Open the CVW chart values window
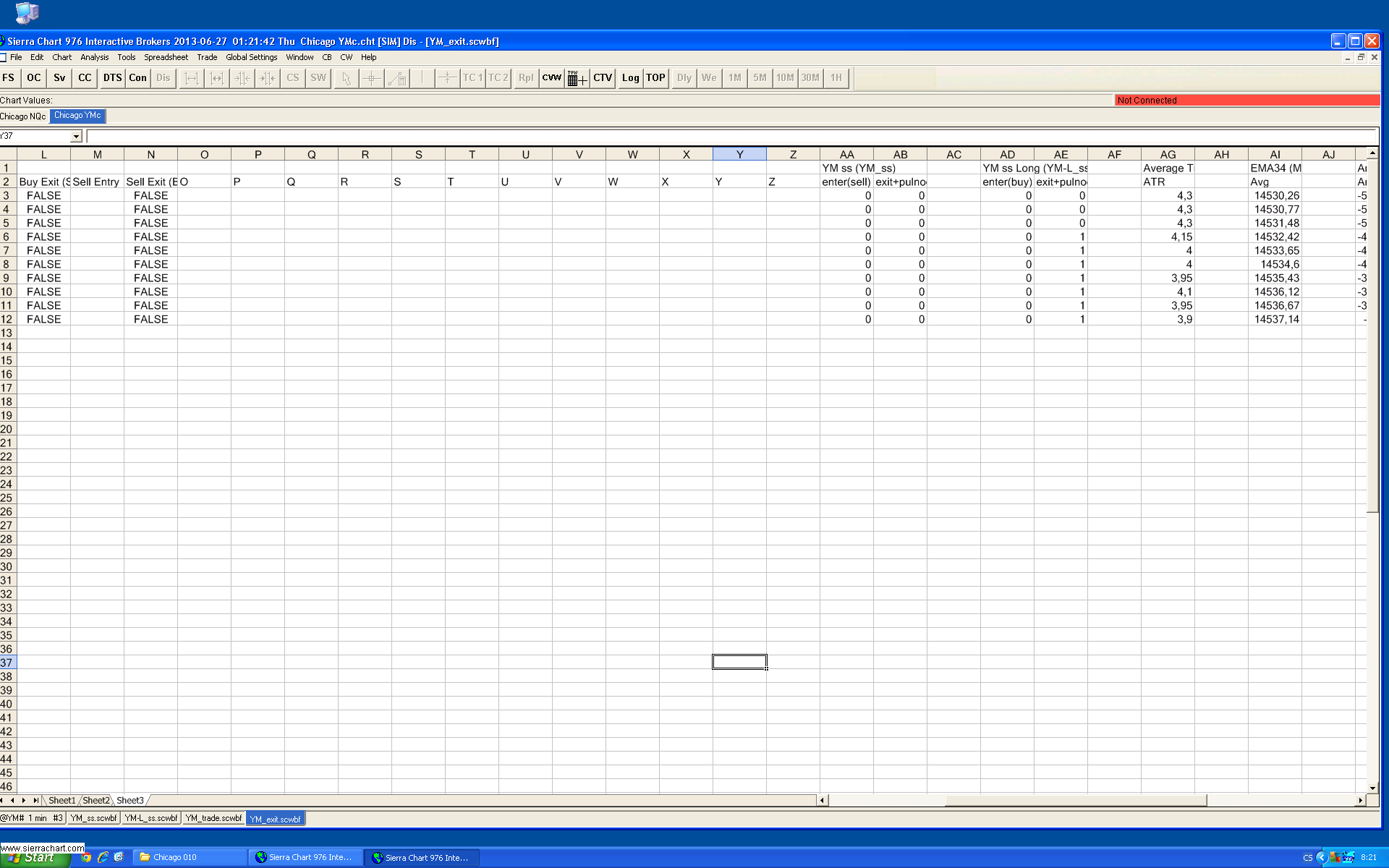 [x=552, y=78]
